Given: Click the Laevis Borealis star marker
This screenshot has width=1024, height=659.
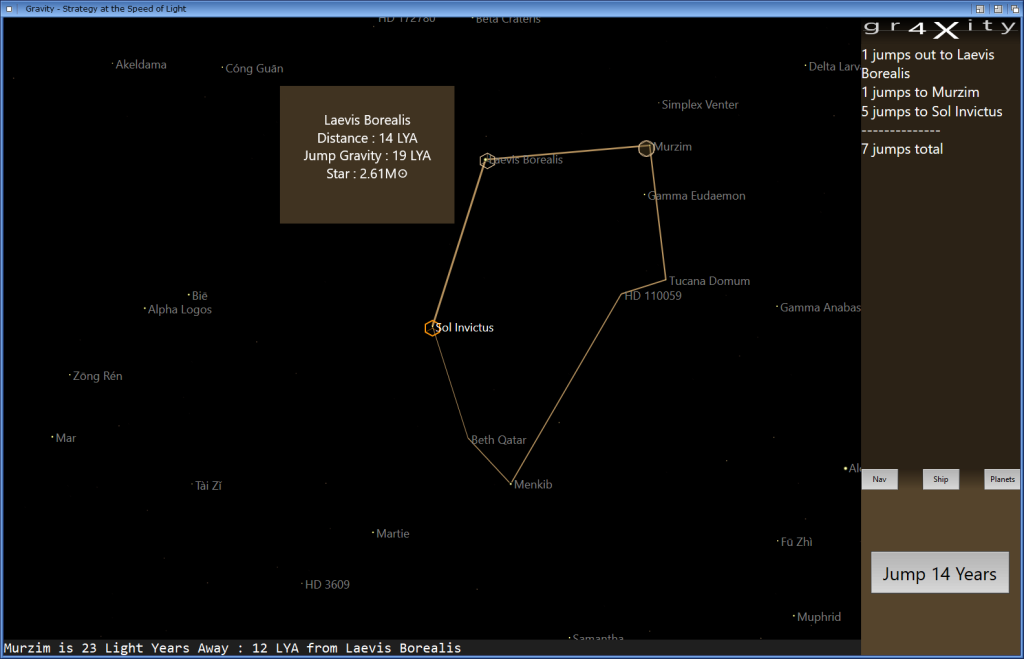Looking at the screenshot, I should click(x=487, y=160).
